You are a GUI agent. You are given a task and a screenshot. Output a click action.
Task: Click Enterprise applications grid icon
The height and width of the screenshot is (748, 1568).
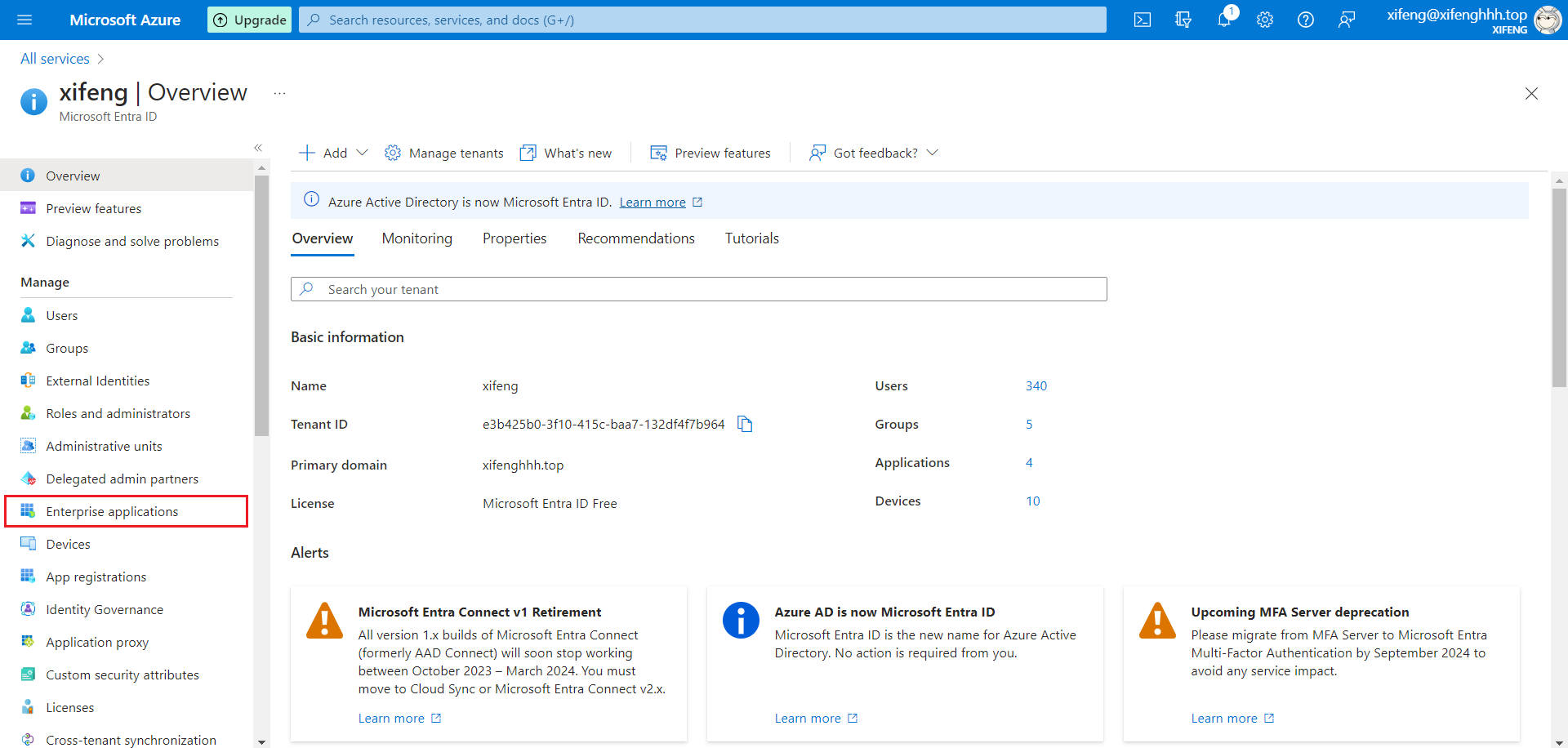click(x=28, y=511)
